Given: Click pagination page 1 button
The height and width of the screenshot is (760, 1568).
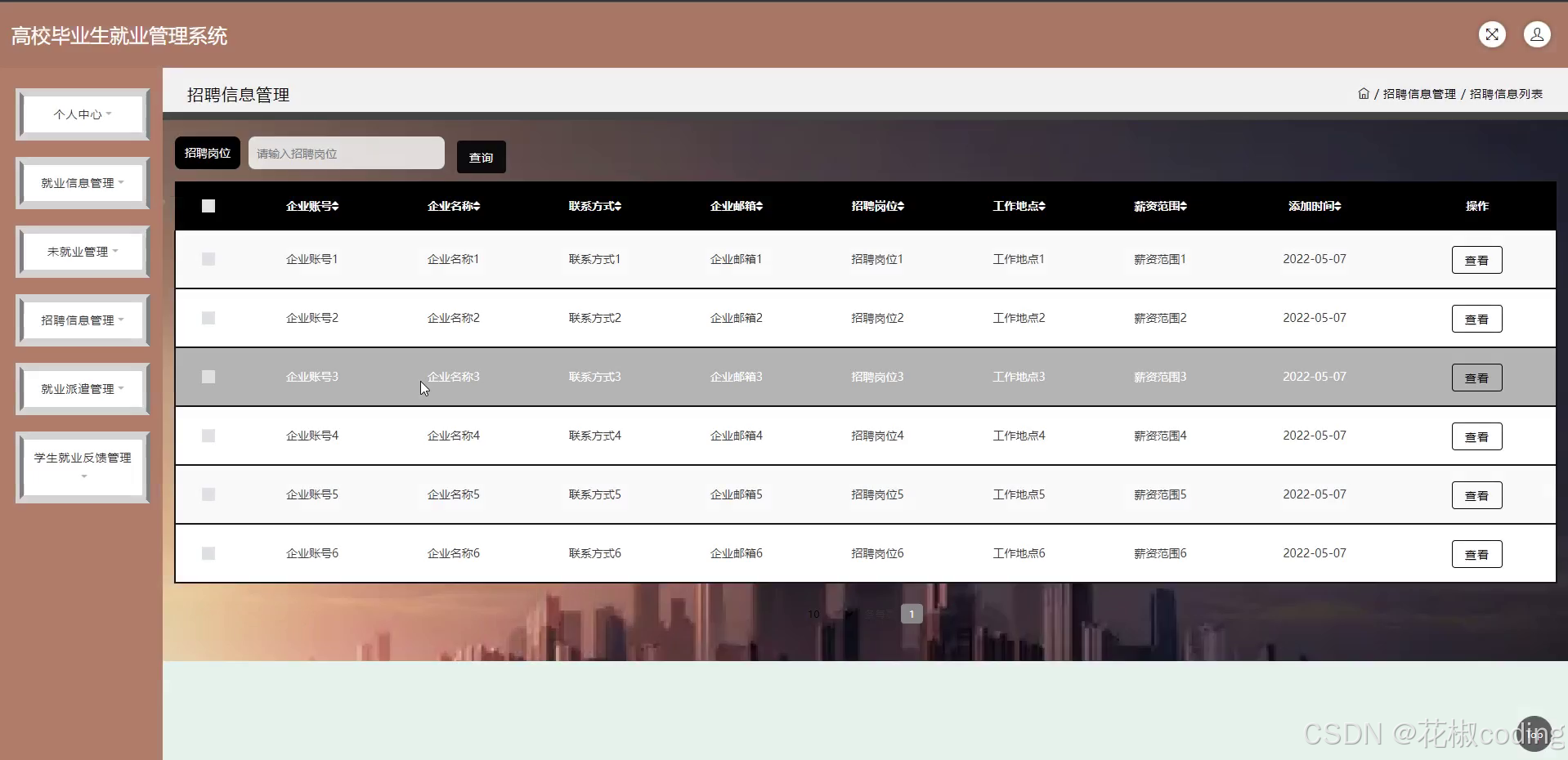Looking at the screenshot, I should [x=912, y=614].
